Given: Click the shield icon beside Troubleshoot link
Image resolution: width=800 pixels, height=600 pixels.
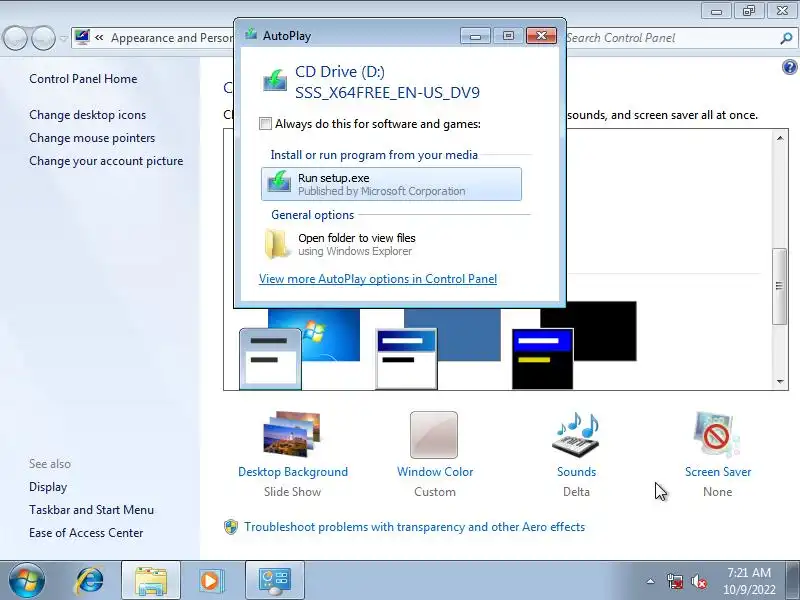Looking at the screenshot, I should point(231,527).
